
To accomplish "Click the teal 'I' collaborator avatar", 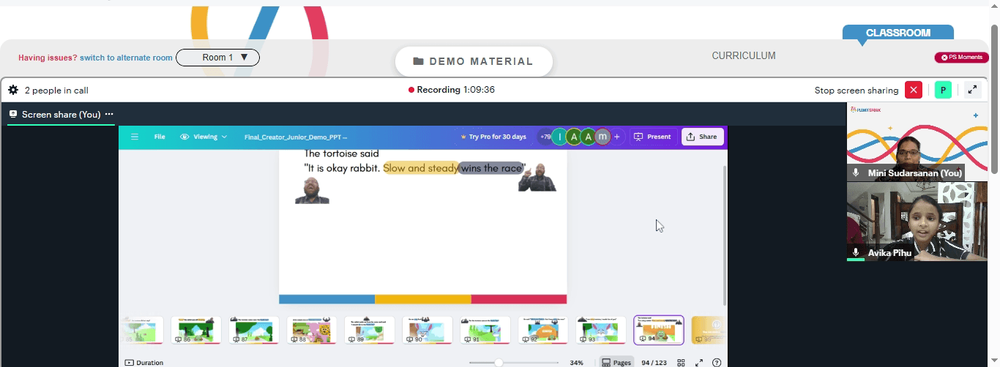I will click(560, 137).
